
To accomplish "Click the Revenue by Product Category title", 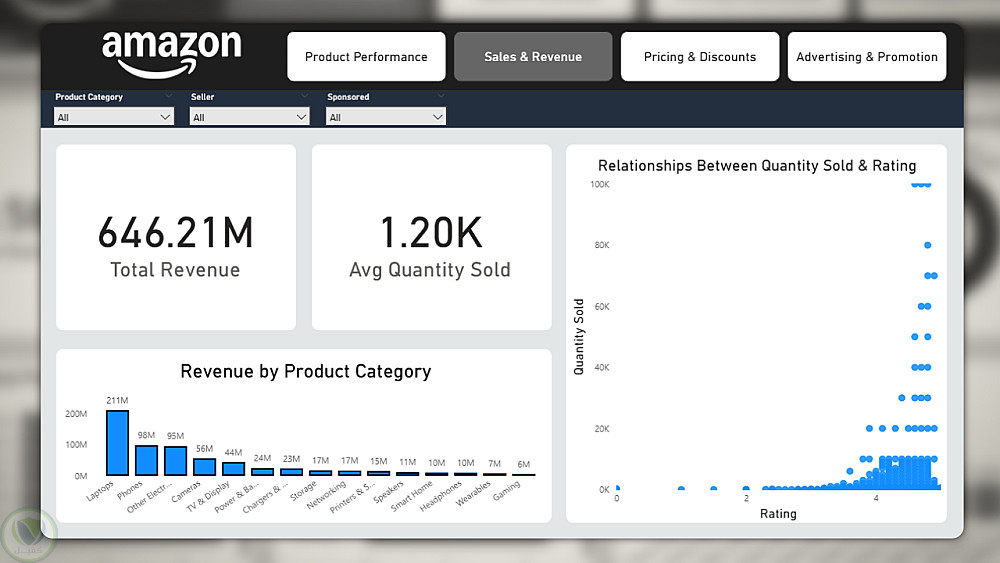I will click(305, 371).
